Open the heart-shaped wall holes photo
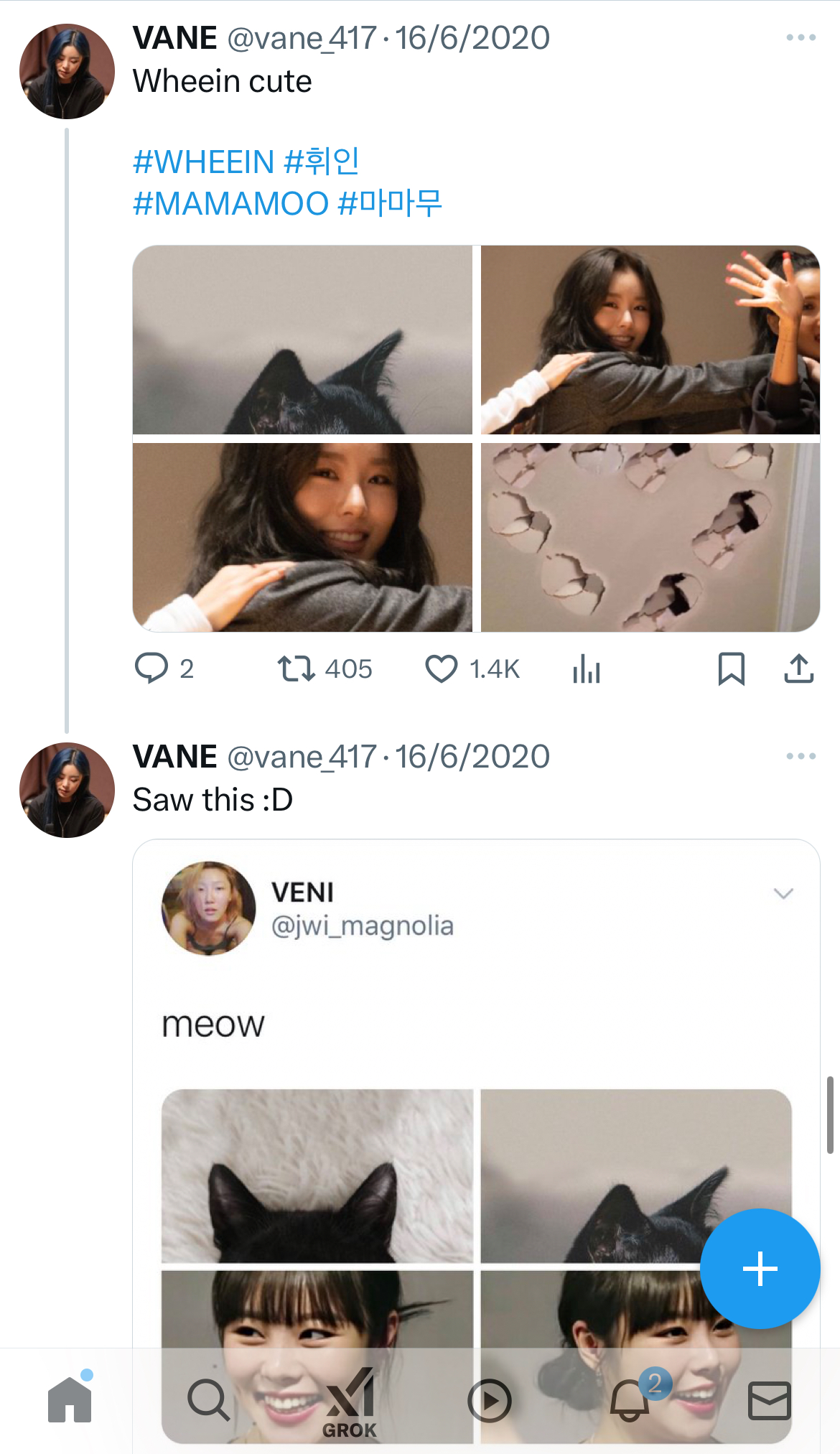Screen dimensions: 840x1454 tap(650, 537)
